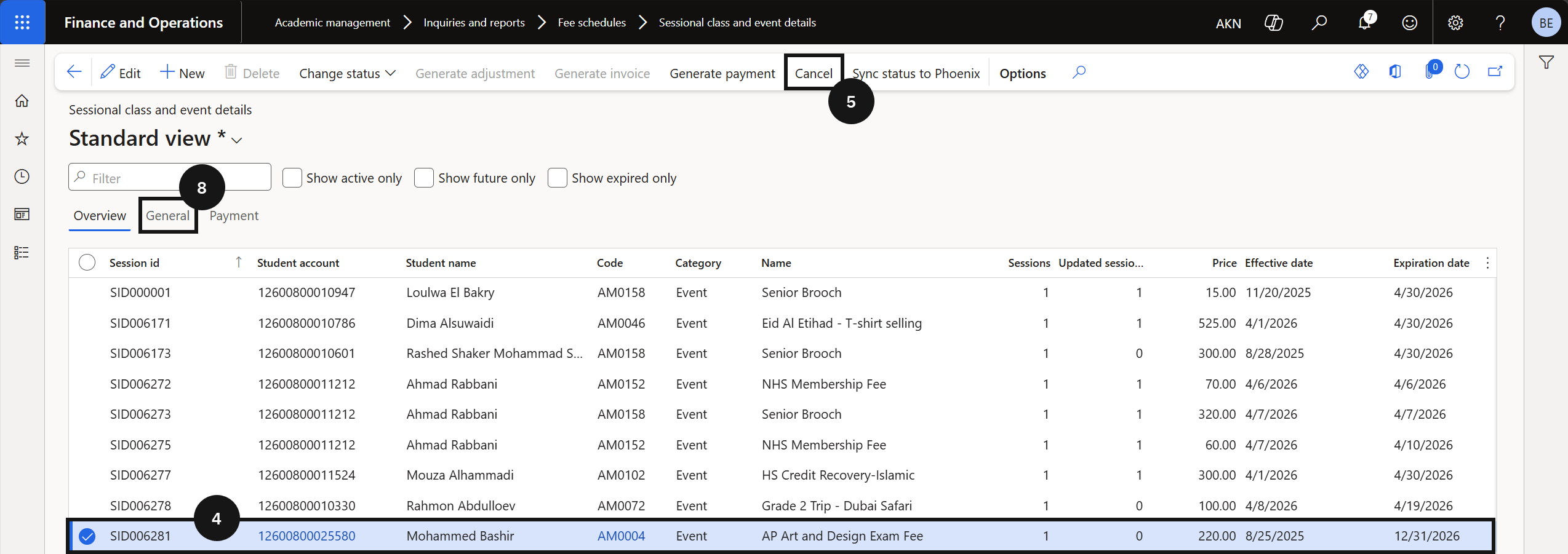The image size is (1568, 554).
Task: Open form in new window icon
Action: (1495, 72)
